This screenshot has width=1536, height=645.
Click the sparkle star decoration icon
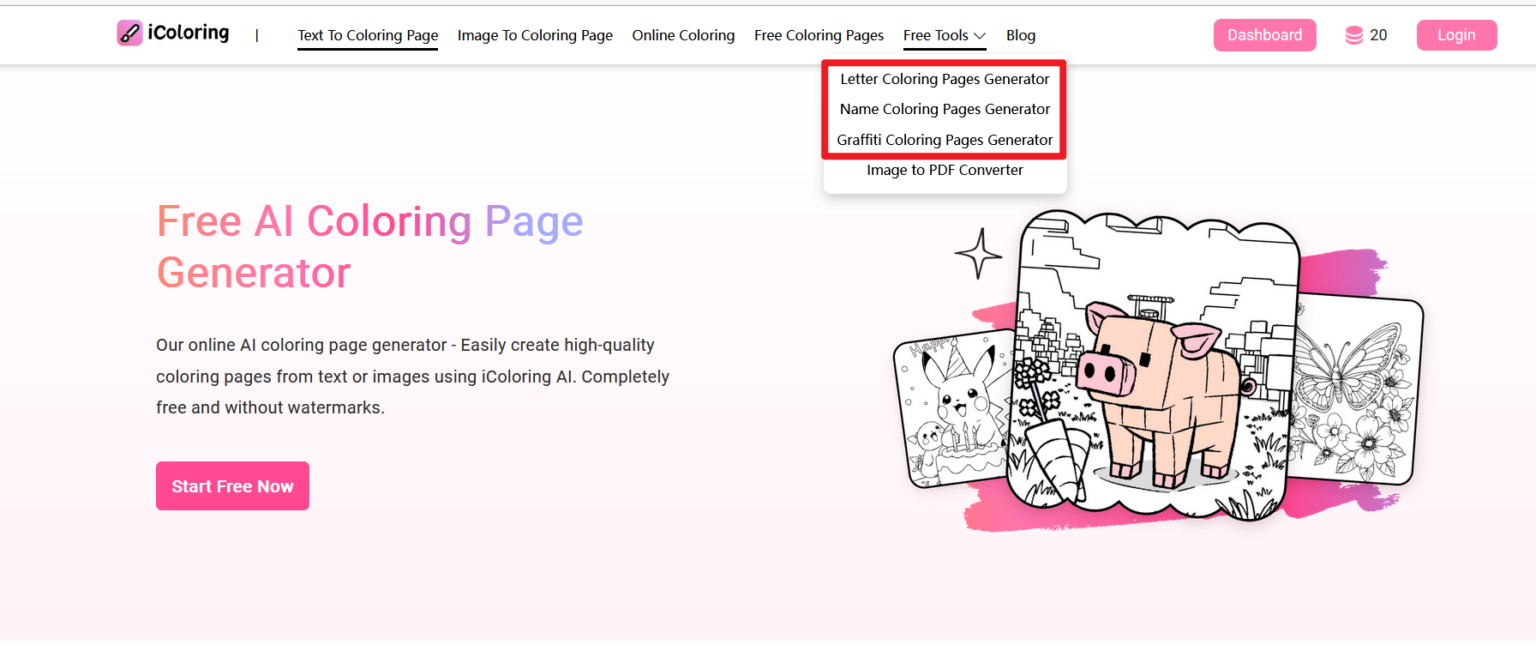coord(977,254)
